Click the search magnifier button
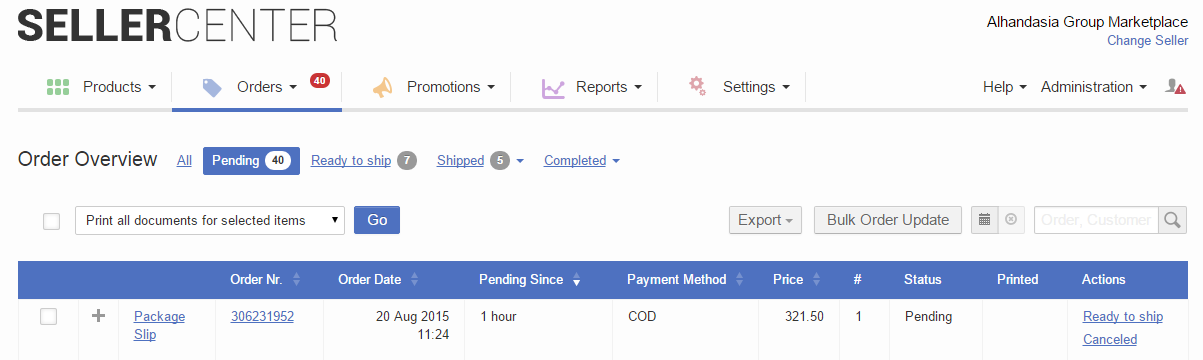 1173,220
